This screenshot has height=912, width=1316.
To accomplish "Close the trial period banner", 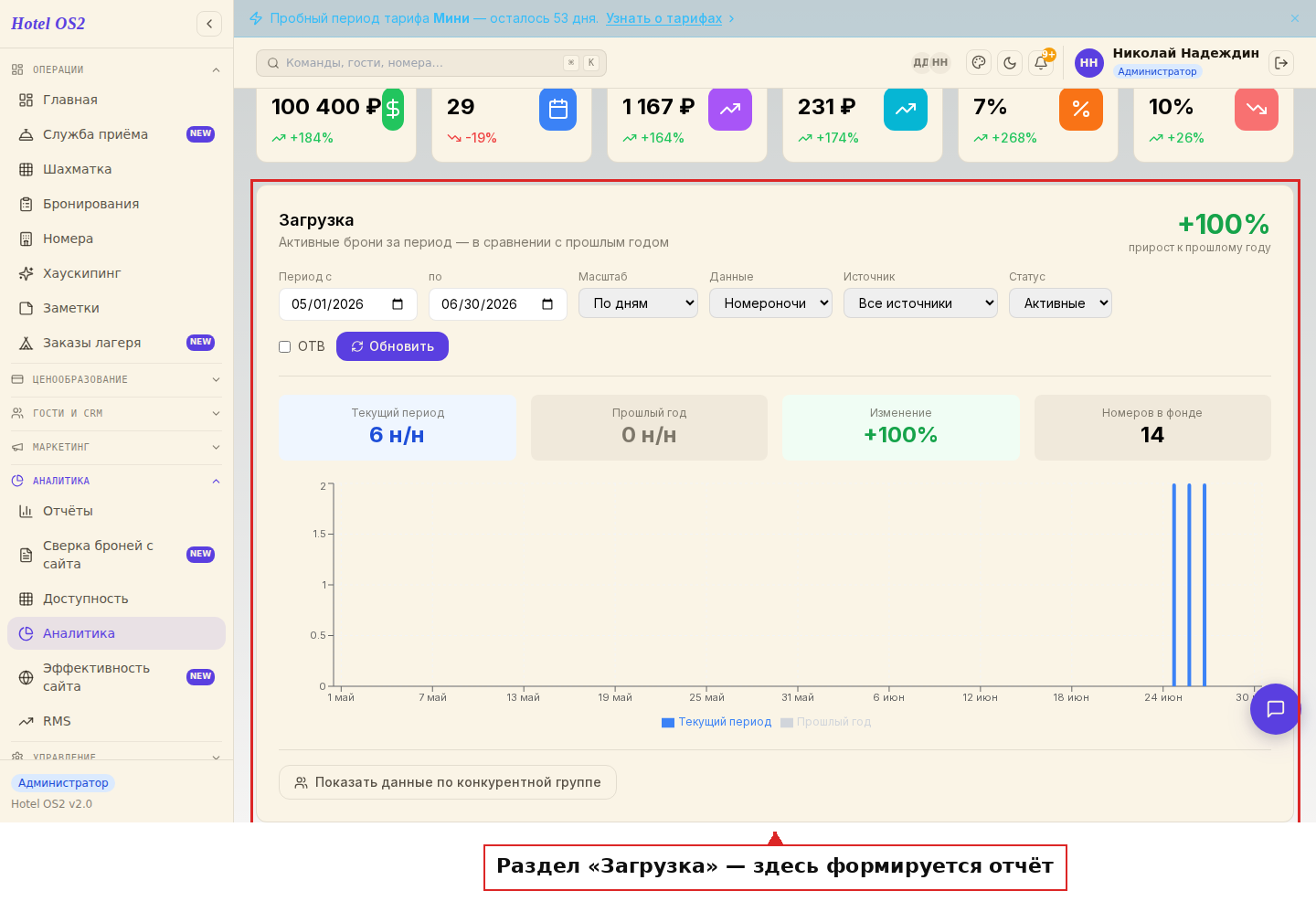I will tap(1295, 18).
